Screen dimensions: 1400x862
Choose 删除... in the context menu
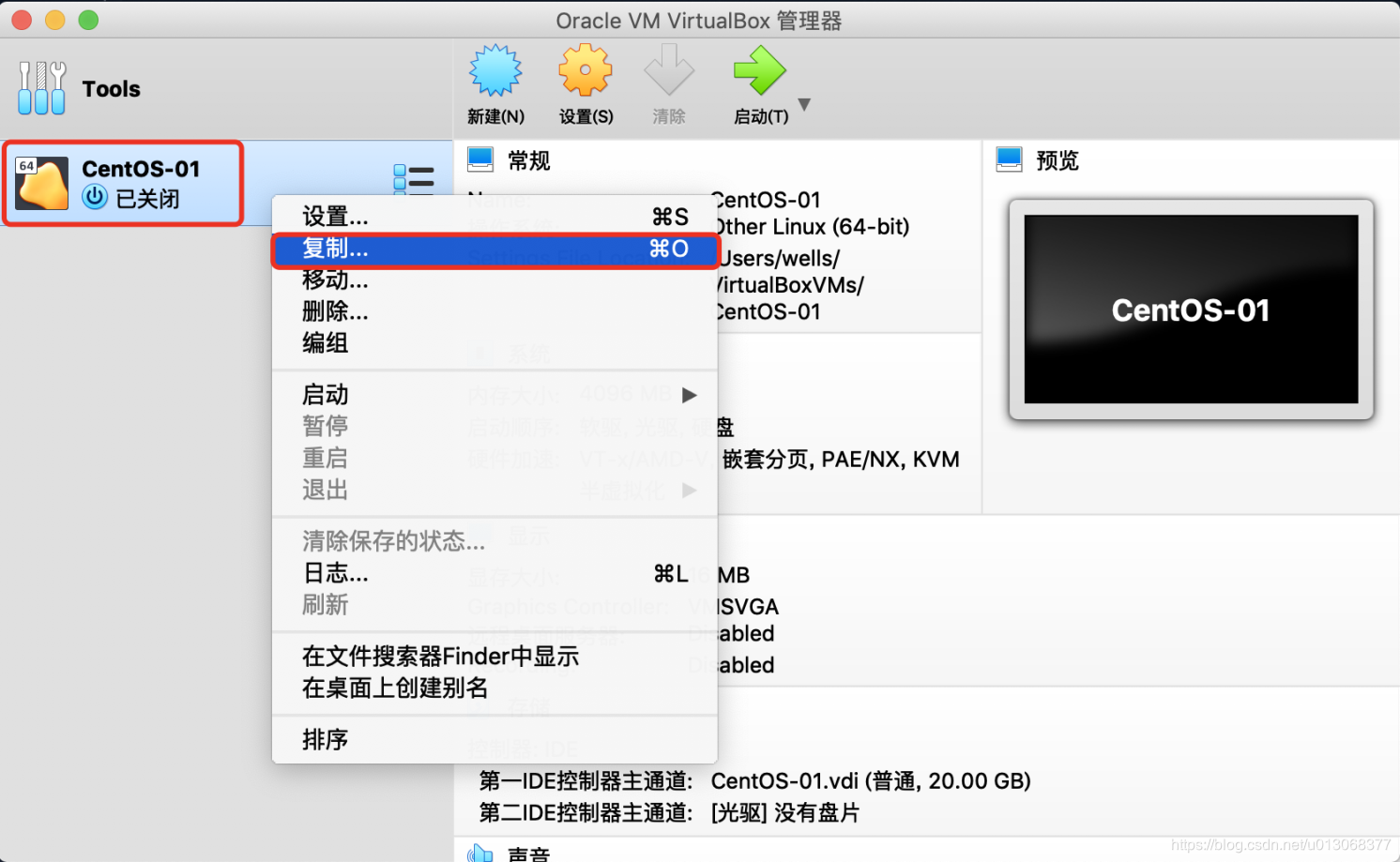[x=495, y=311]
